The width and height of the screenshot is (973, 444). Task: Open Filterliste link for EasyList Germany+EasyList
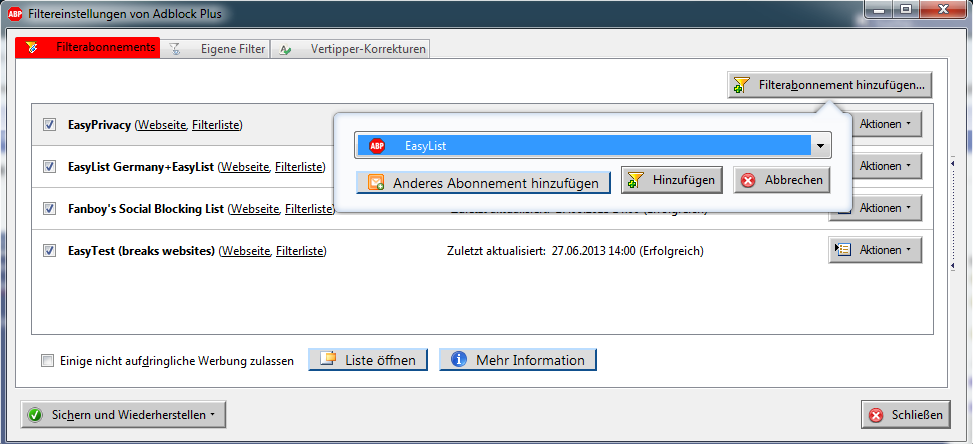click(299, 167)
